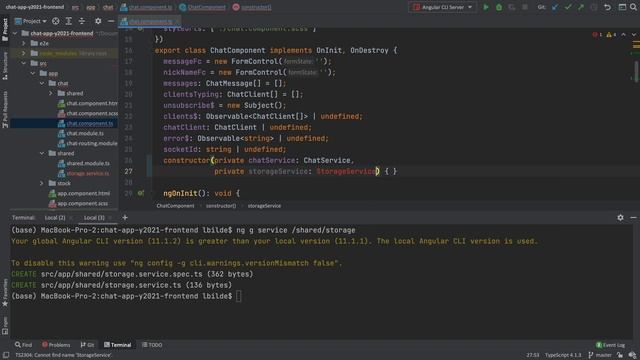Add a new terminal session with plus
Screen dimensions: 640x360
pos(125,218)
